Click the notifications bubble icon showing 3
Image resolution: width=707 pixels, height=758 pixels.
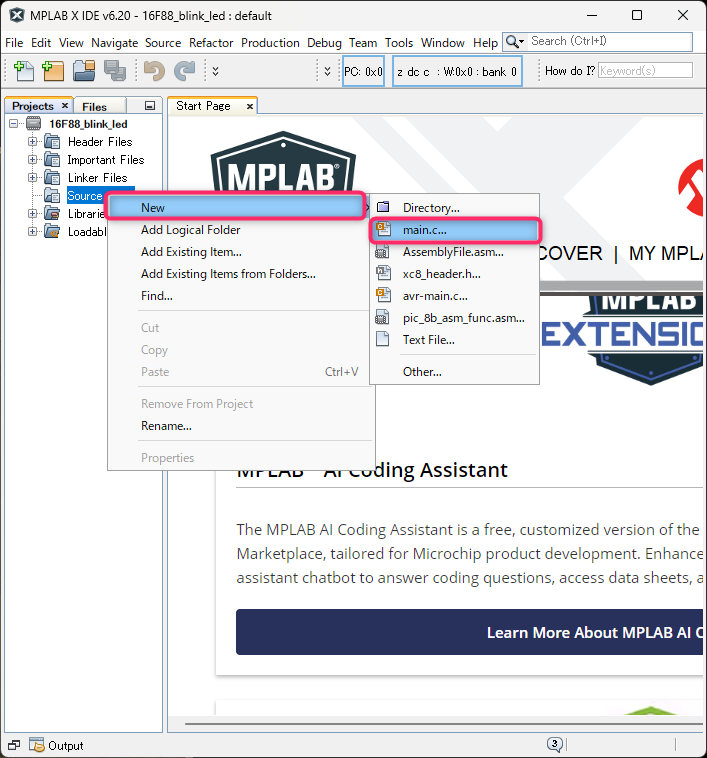click(x=555, y=744)
